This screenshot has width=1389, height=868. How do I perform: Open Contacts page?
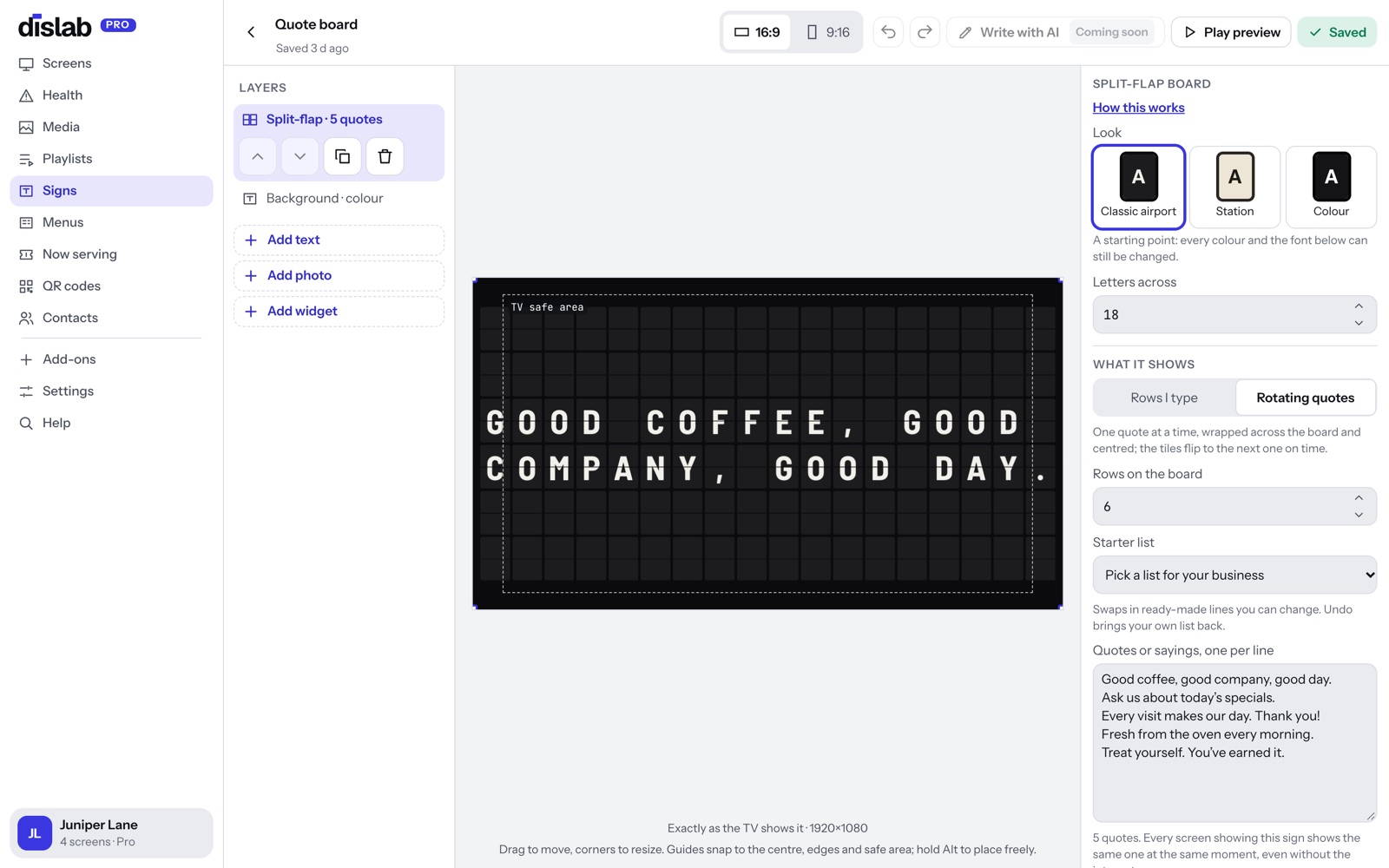click(x=111, y=318)
